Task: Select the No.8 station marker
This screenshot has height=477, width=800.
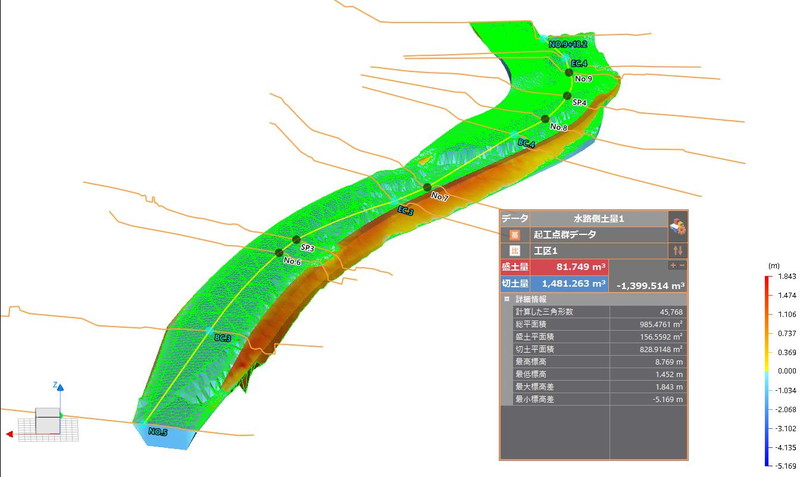Action: click(545, 119)
